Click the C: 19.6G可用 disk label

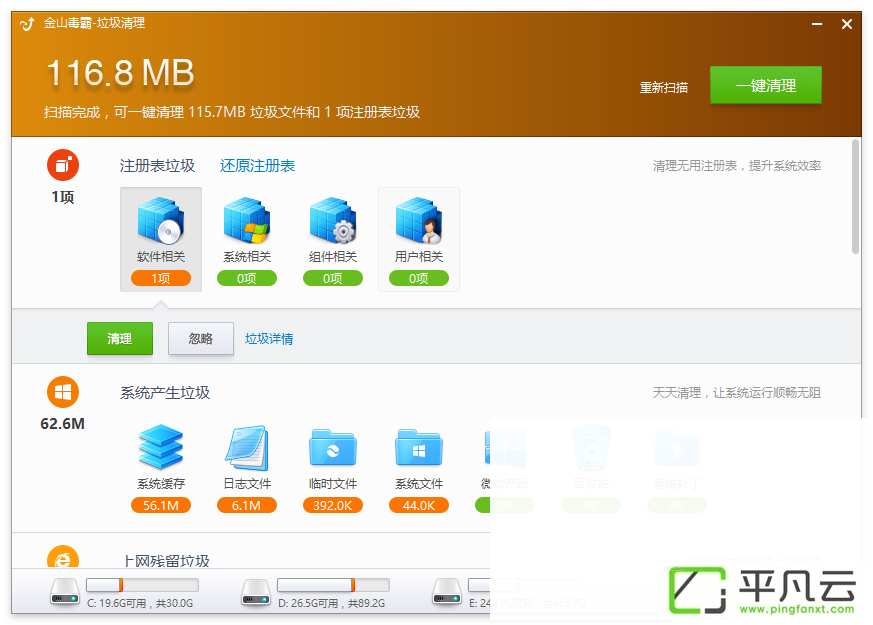pos(140,603)
